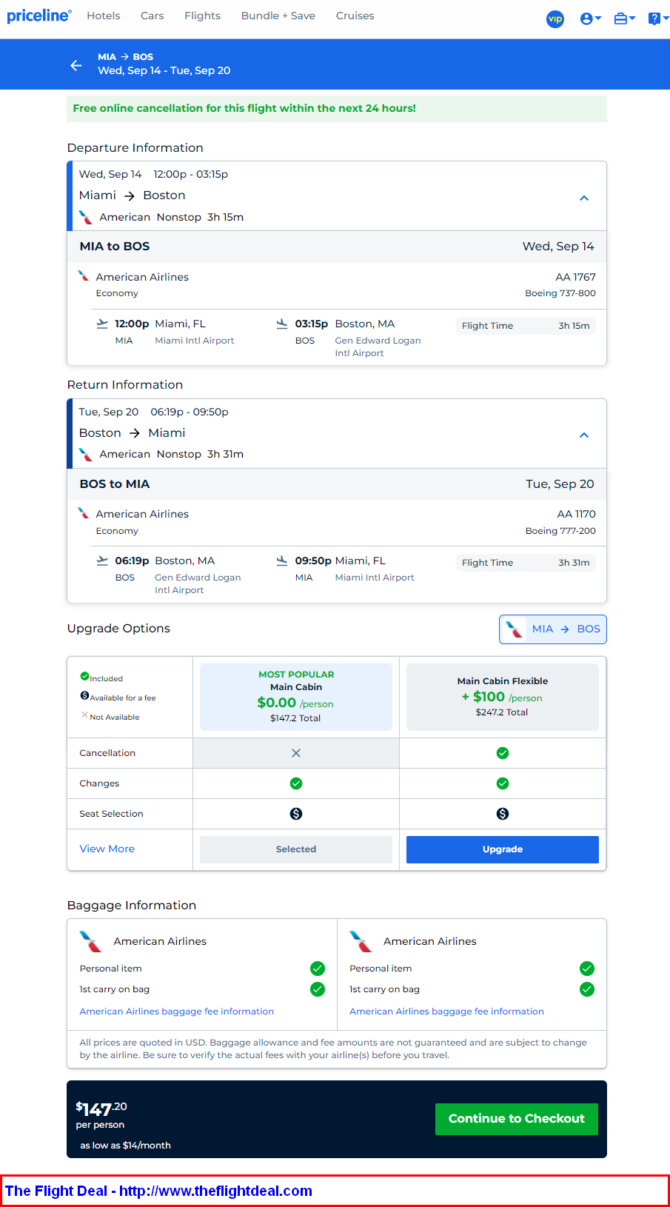Click Main Cabin Flexible changes check mark
670x1207 pixels.
coord(503,783)
